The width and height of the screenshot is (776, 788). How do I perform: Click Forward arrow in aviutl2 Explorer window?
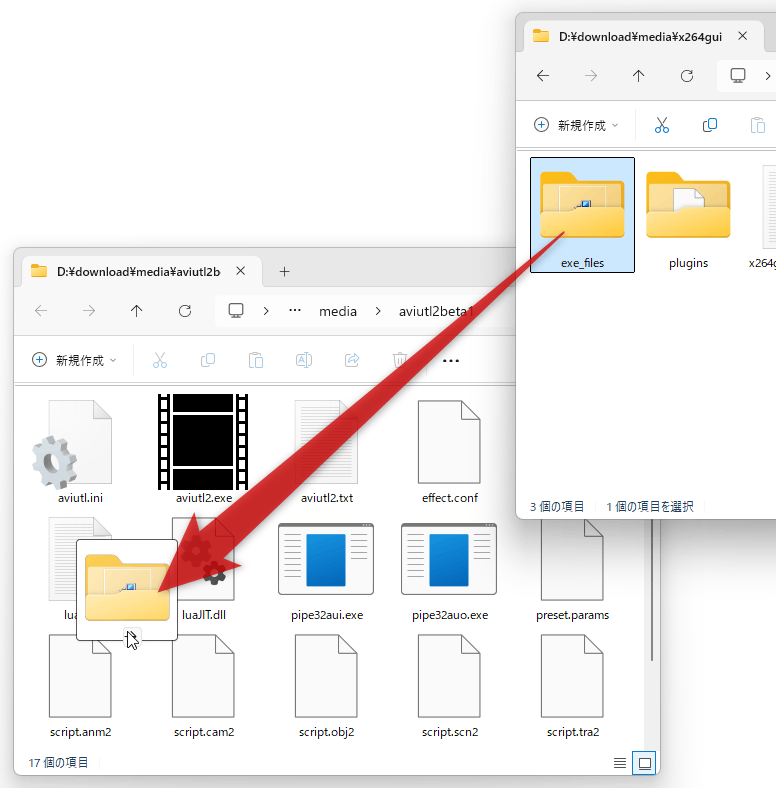pos(89,311)
